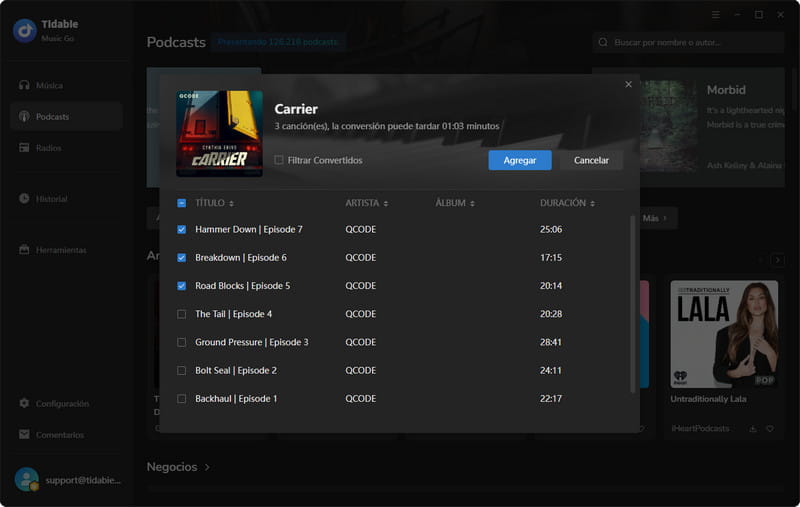This screenshot has height=507, width=800.
Task: Click the Negocios section heading
Action: (172, 467)
